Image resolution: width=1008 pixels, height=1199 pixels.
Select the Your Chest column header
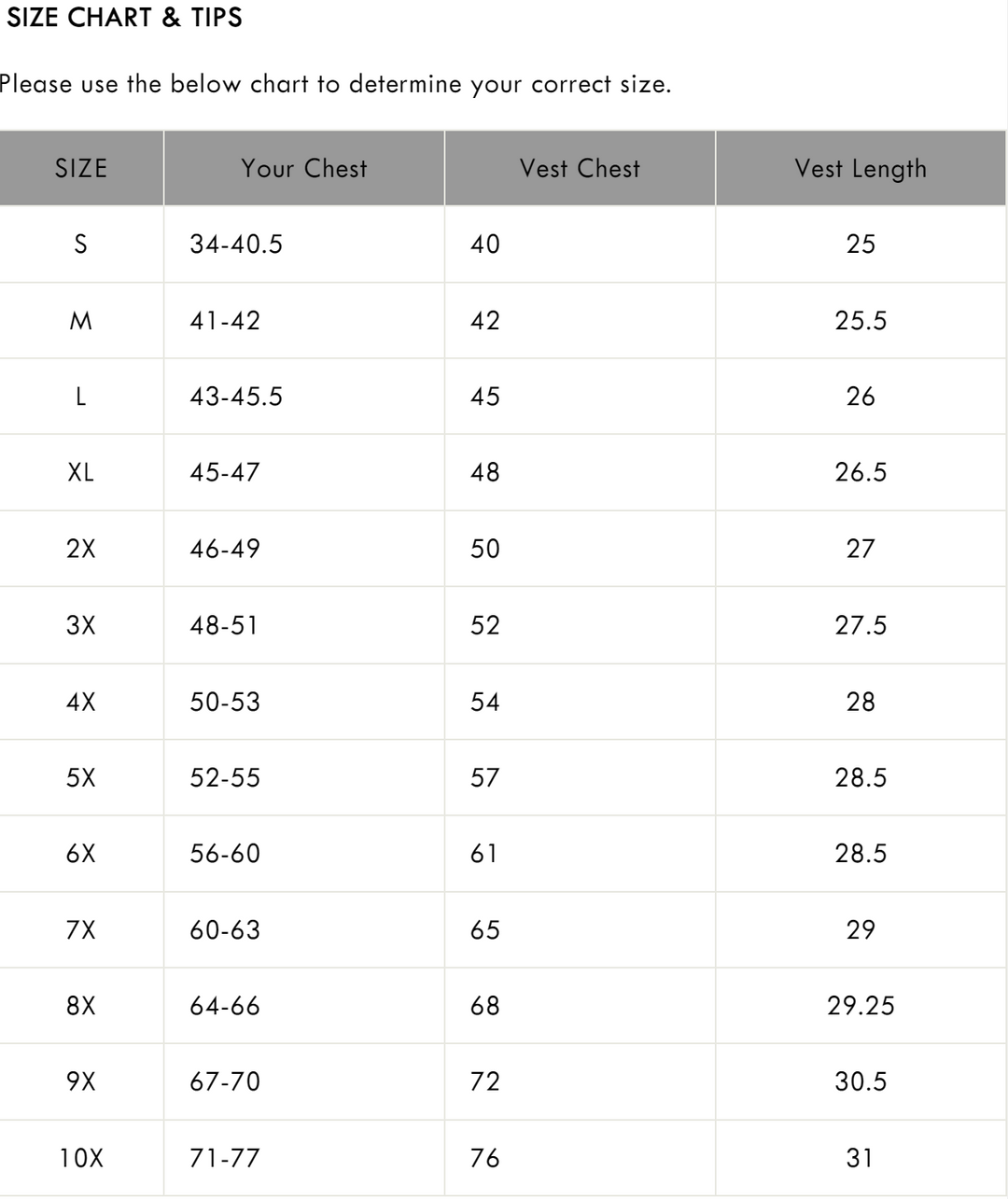pyautogui.click(x=304, y=169)
